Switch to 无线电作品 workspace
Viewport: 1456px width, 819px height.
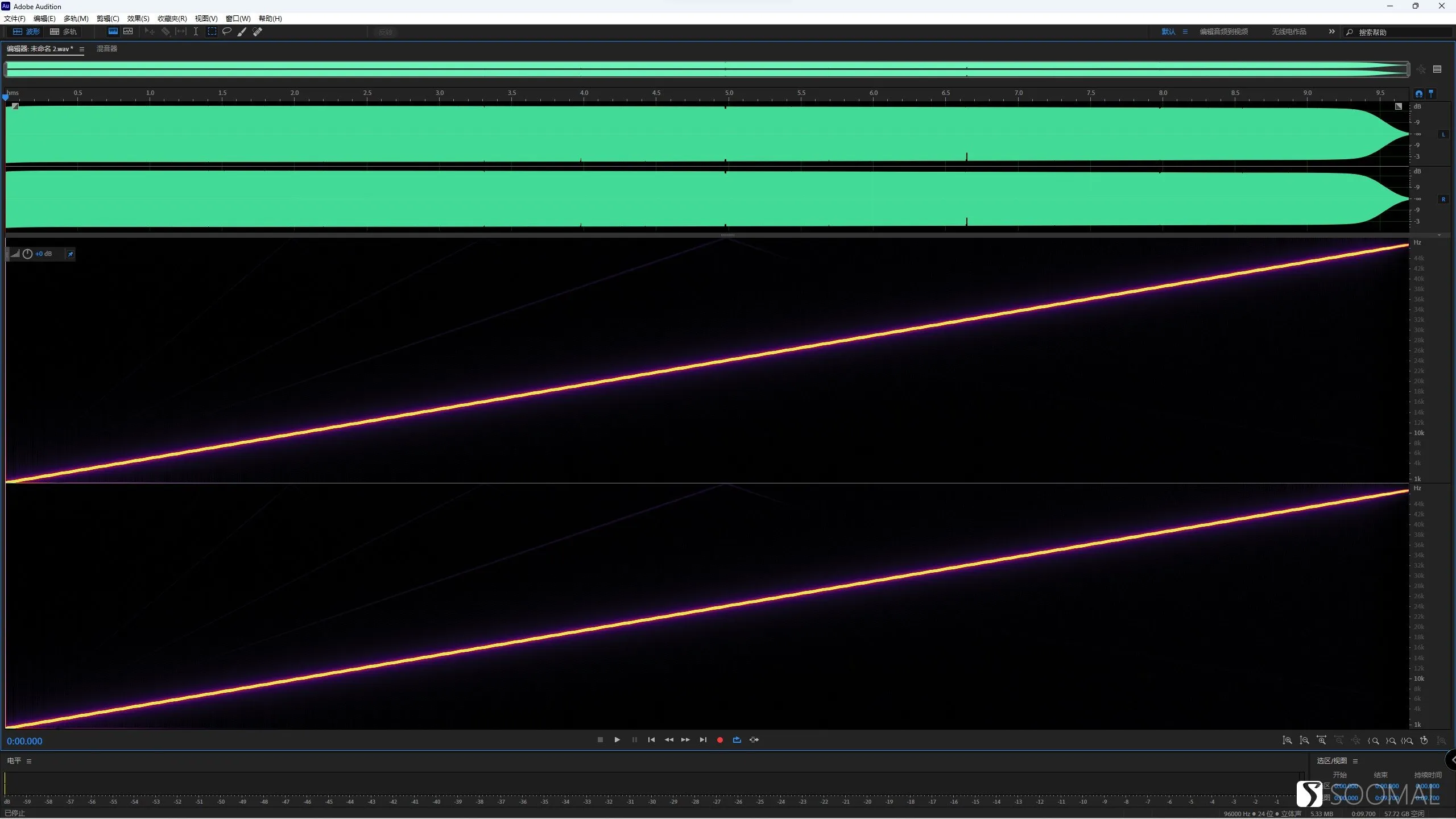tap(1289, 32)
